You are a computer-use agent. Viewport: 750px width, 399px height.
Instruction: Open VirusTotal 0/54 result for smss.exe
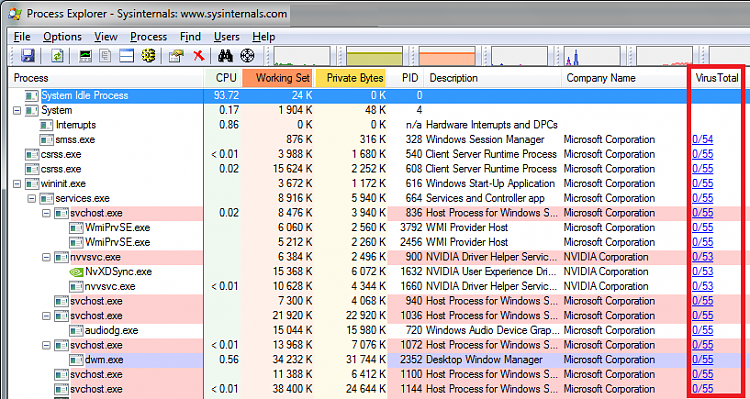tap(703, 140)
